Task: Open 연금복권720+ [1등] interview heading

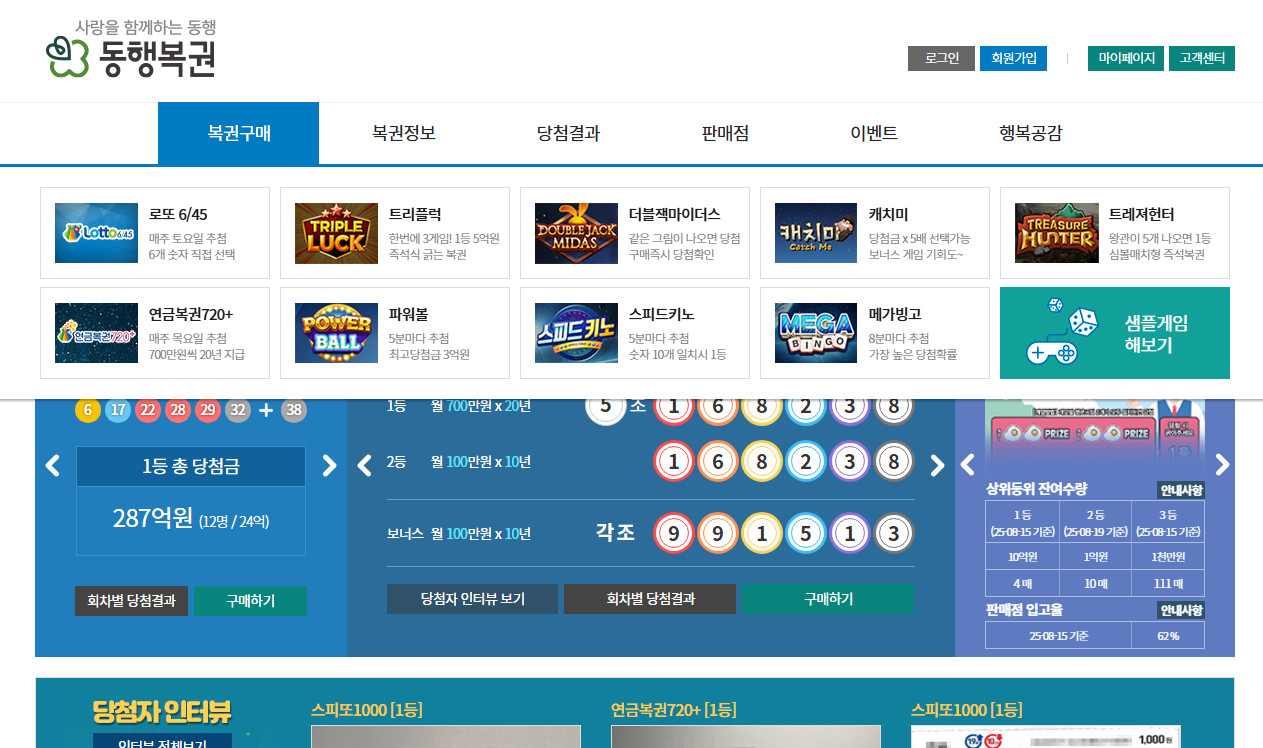Action: (674, 710)
